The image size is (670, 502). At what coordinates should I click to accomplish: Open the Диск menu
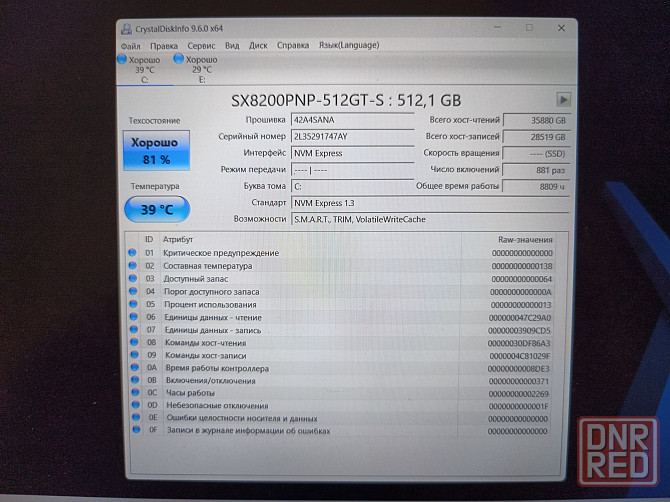[258, 45]
